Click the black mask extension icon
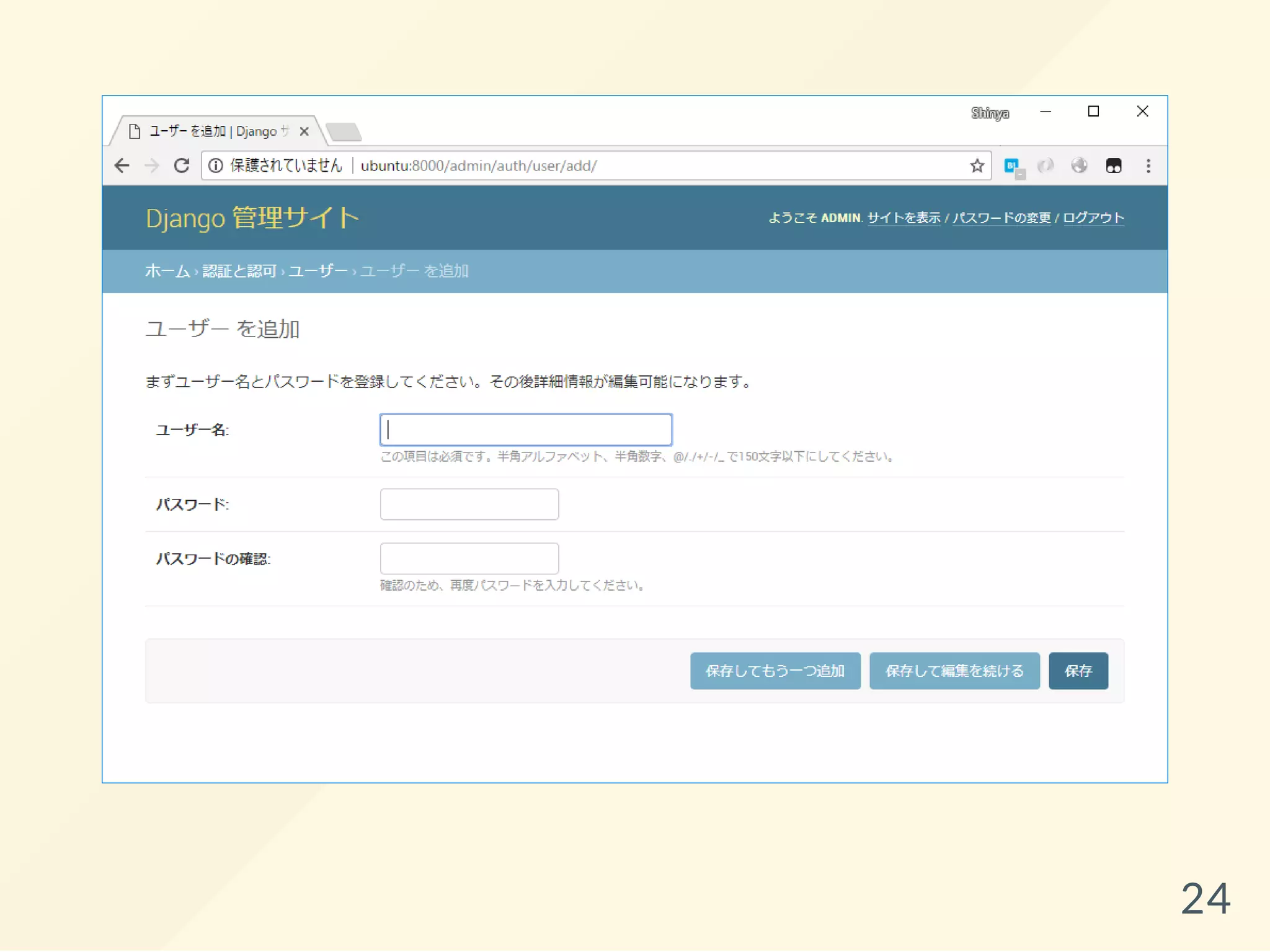The width and height of the screenshot is (1270, 952). (1113, 165)
